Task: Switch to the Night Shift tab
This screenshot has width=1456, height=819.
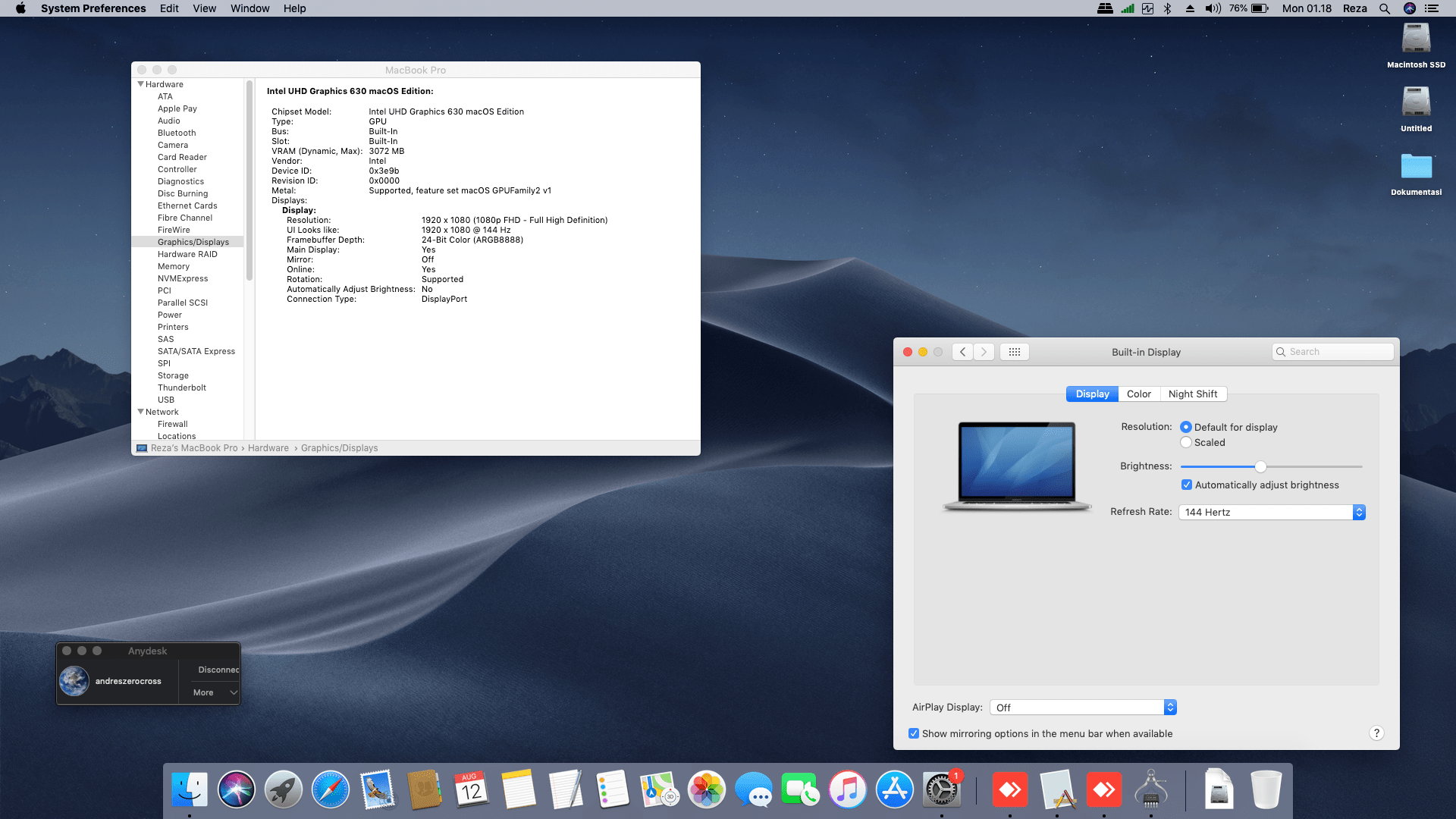Action: tap(1192, 394)
